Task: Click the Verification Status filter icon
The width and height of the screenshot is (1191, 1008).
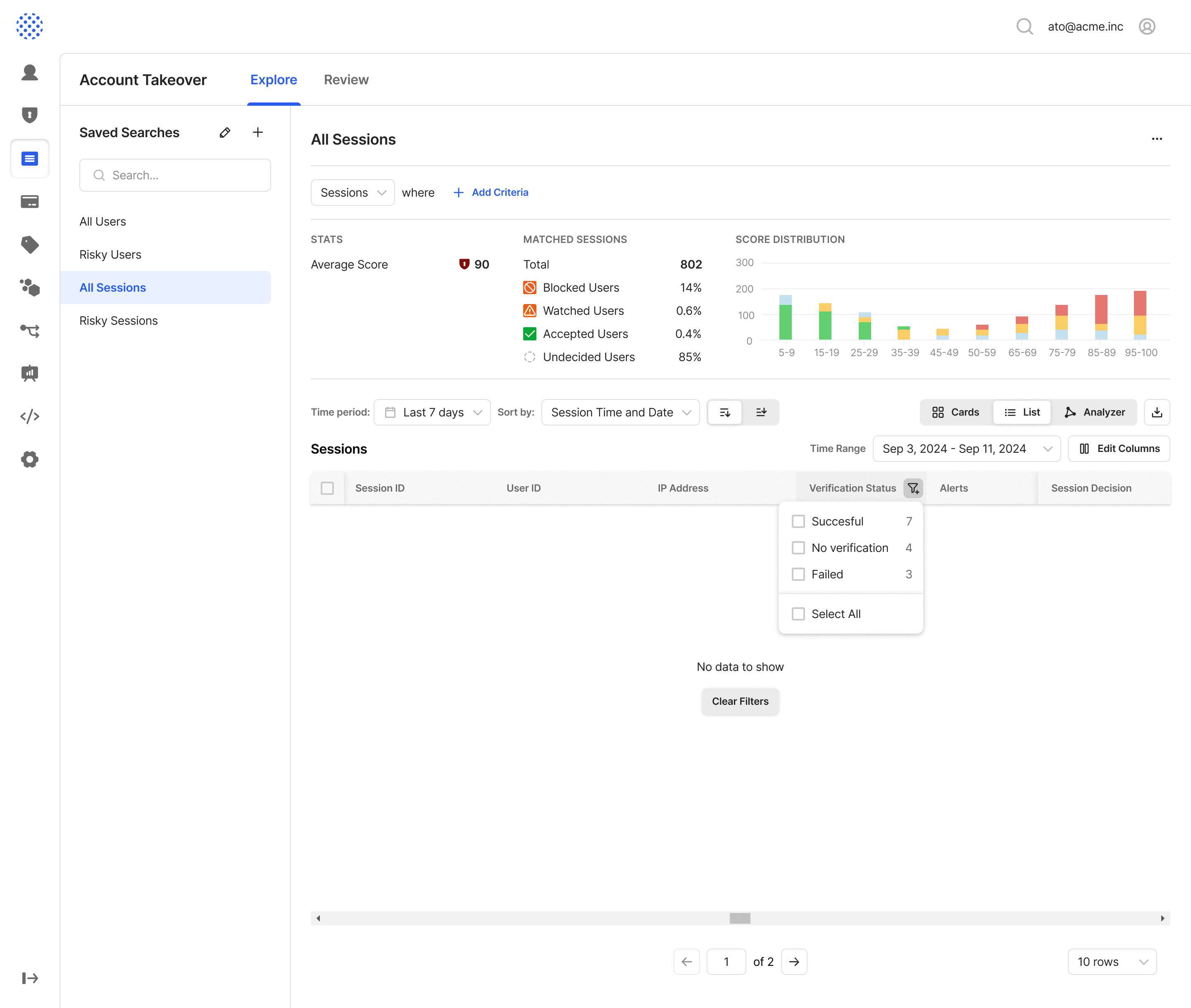Action: pos(913,488)
